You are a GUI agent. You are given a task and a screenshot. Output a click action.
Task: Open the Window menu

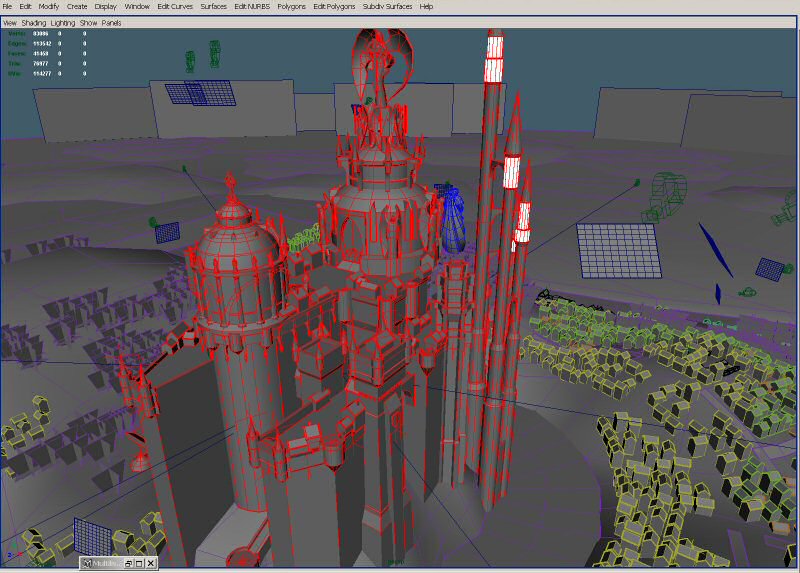click(x=137, y=6)
